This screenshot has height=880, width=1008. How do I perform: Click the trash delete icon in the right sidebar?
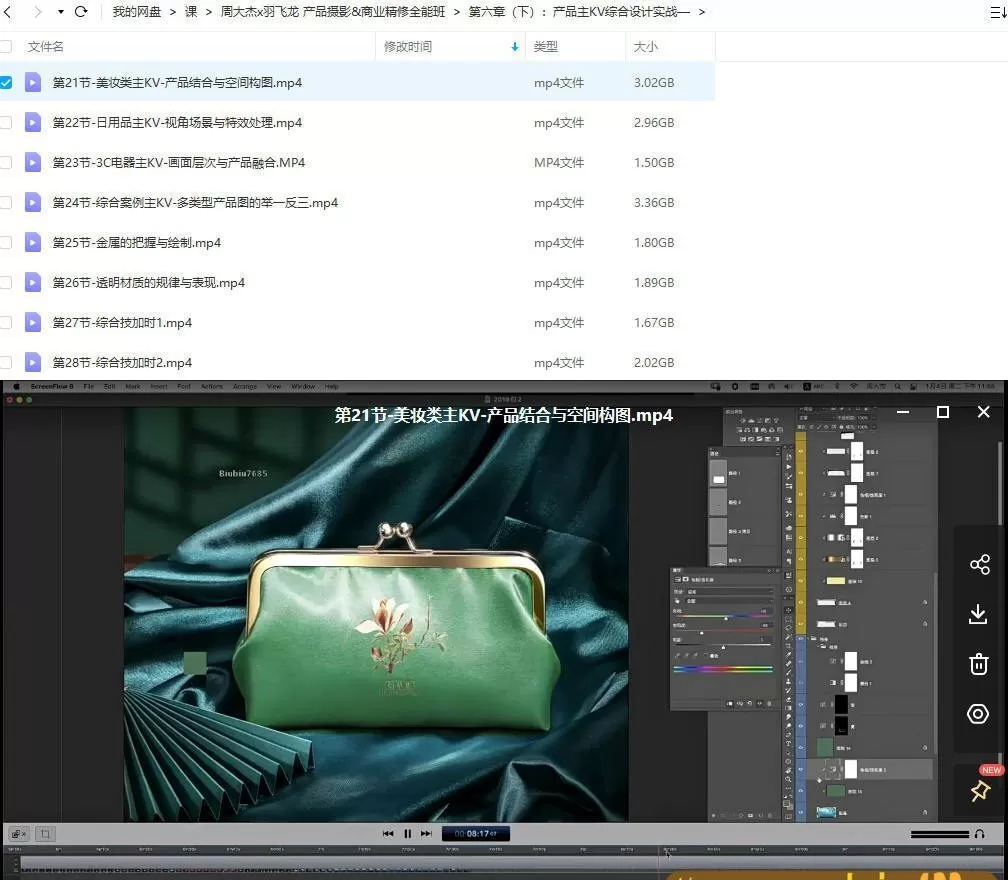pyautogui.click(x=979, y=664)
